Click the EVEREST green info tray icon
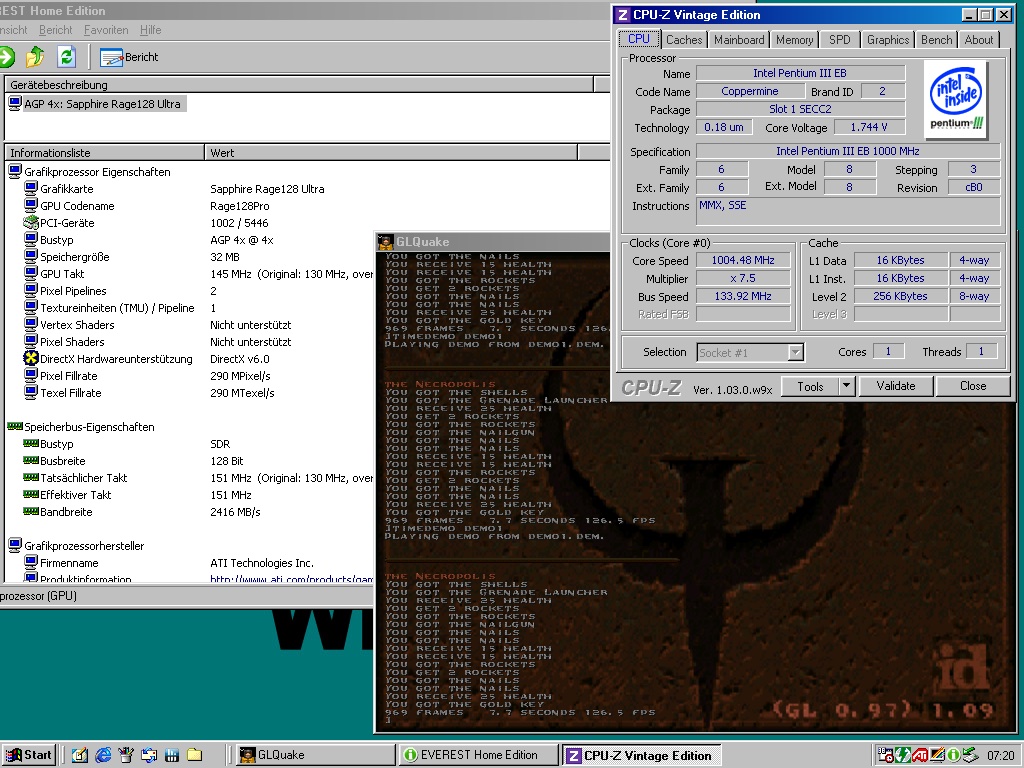The height and width of the screenshot is (768, 1024). click(x=953, y=756)
